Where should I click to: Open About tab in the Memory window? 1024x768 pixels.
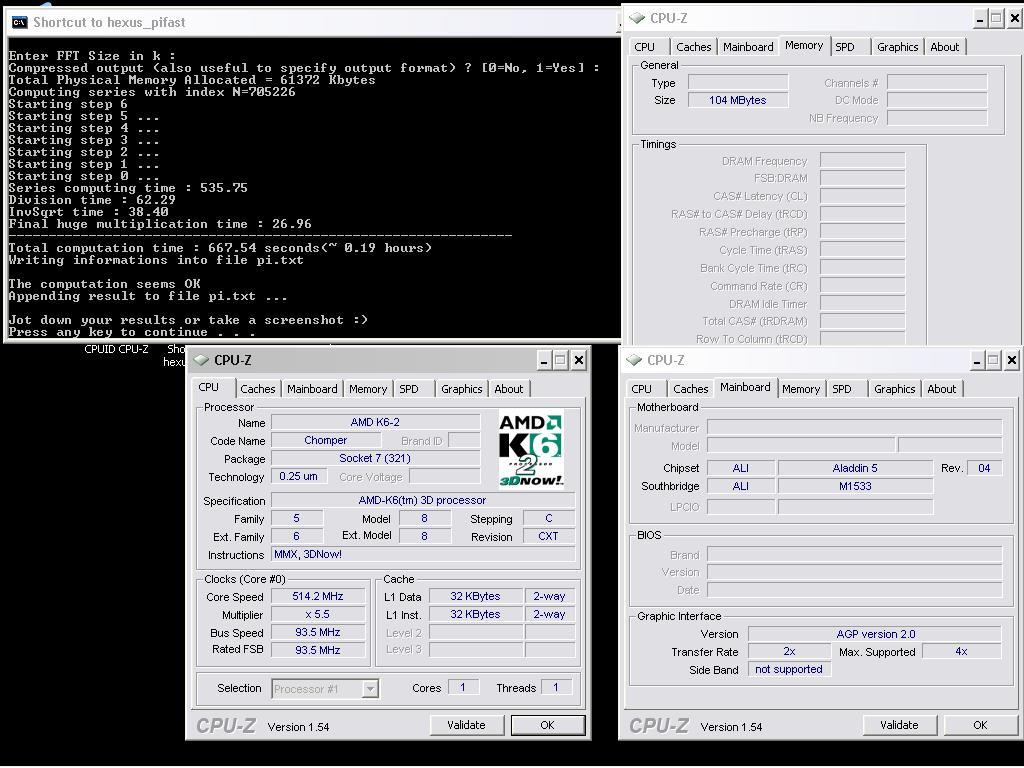tap(945, 47)
